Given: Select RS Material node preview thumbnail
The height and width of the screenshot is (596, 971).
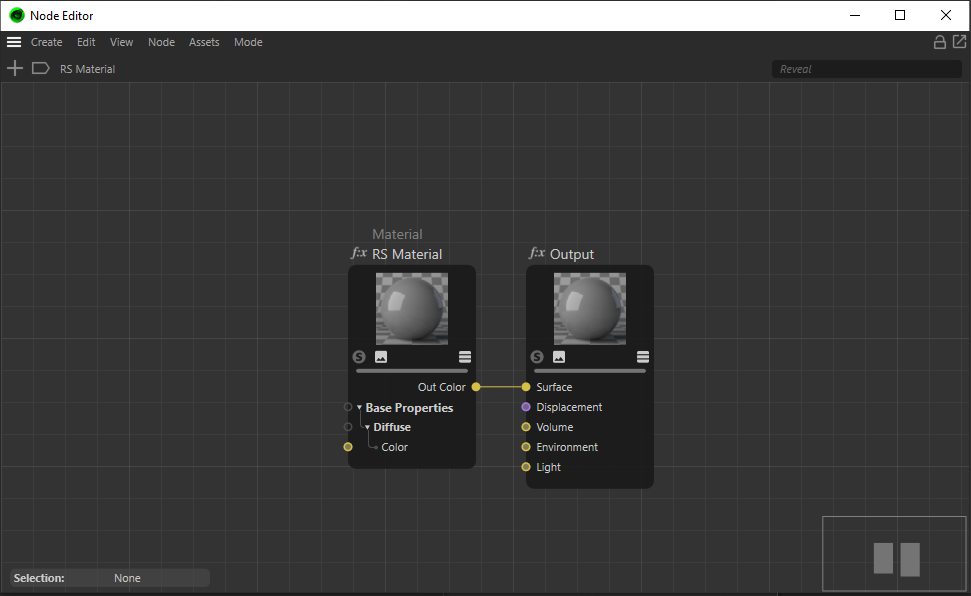Looking at the screenshot, I should click(412, 309).
